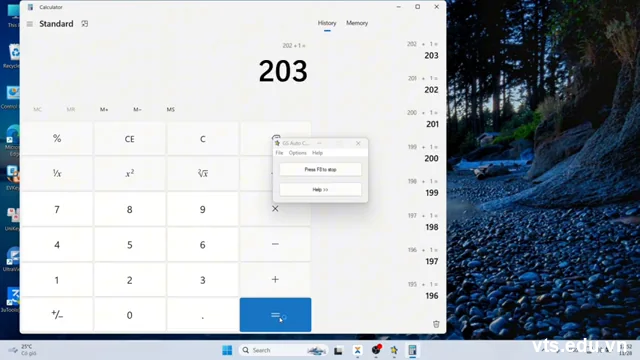The width and height of the screenshot is (640, 360).
Task: Open the 3uTools desktop shortcut
Action: point(11,300)
